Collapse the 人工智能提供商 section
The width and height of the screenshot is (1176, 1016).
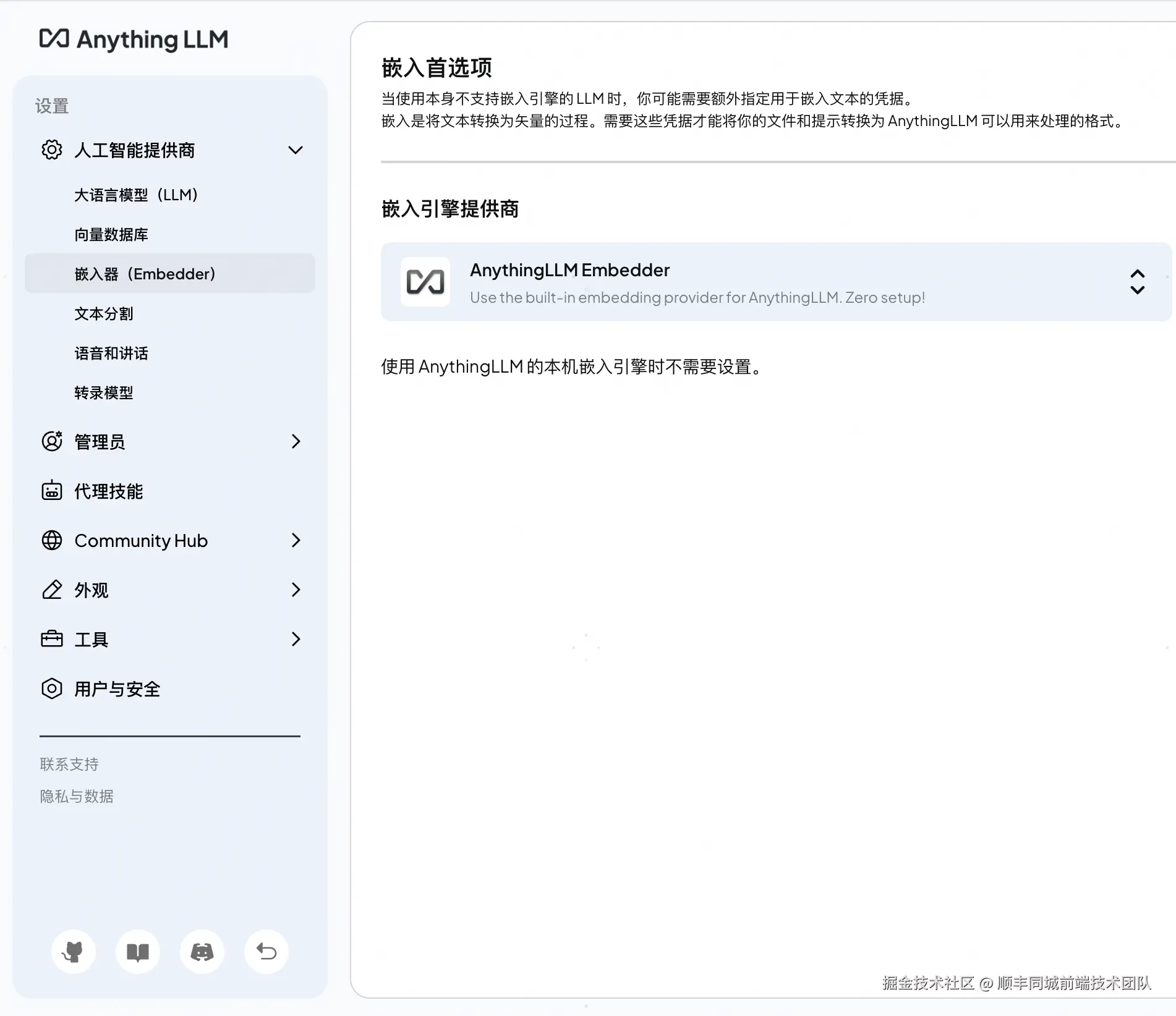pos(295,150)
